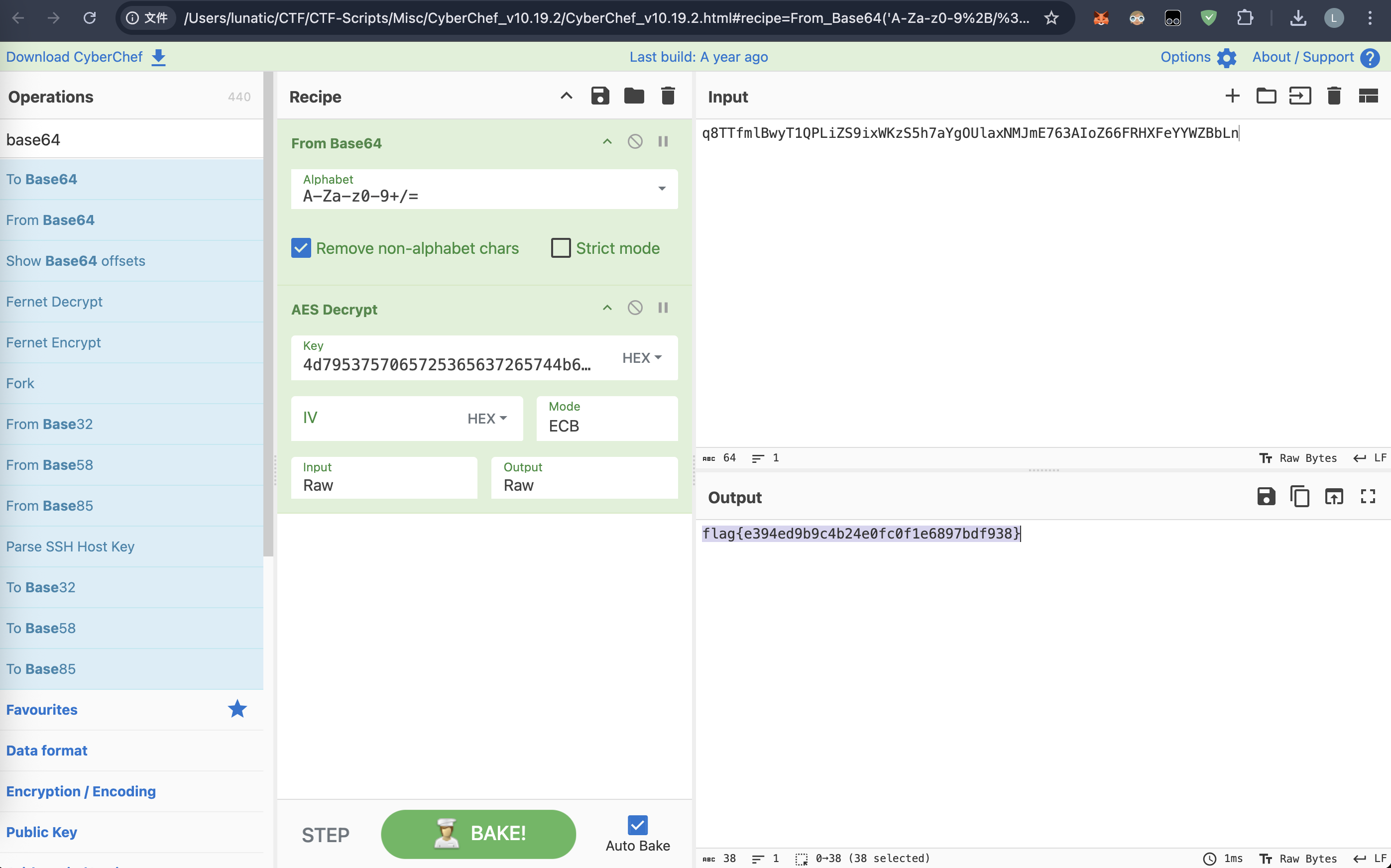Disable the From Base64 operation
The height and width of the screenshot is (868, 1391).
pyautogui.click(x=635, y=142)
